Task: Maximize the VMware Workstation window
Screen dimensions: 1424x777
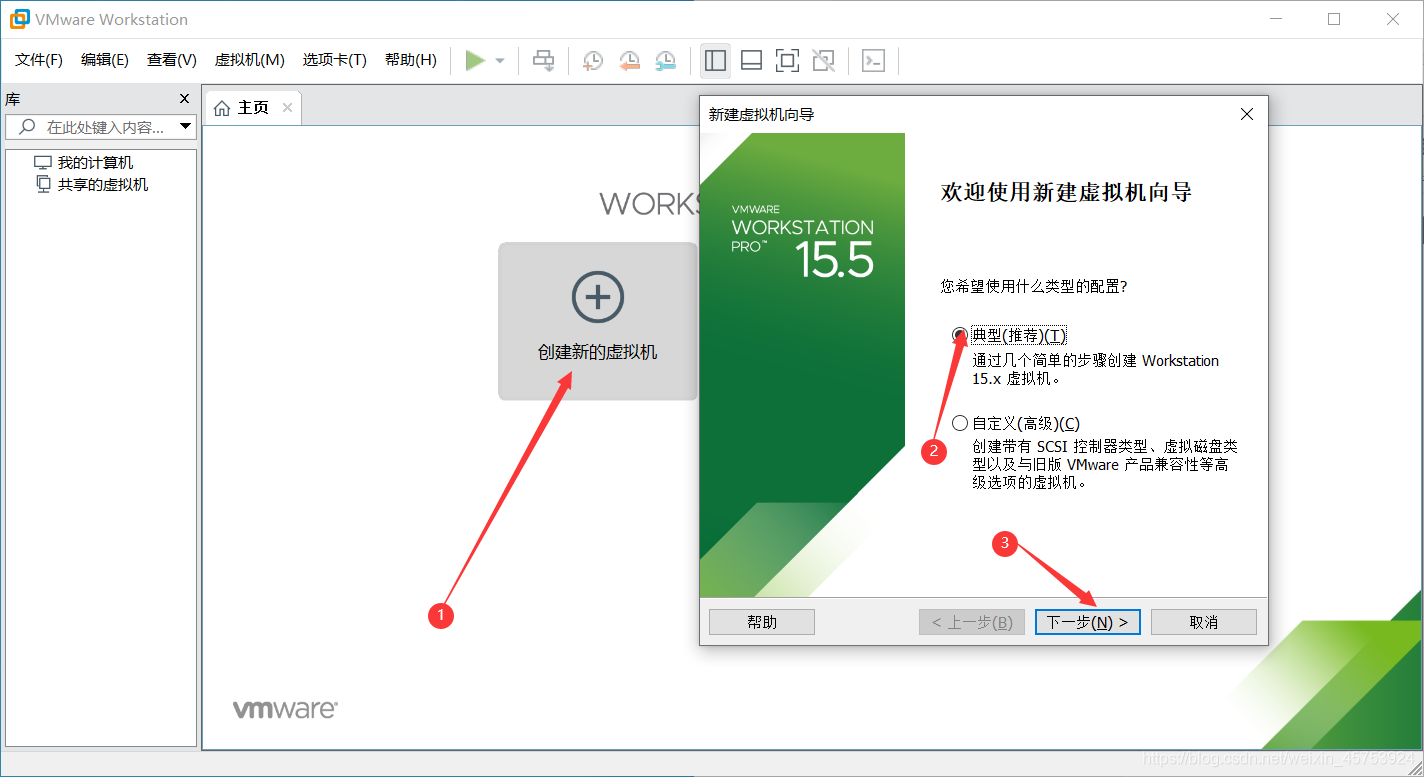Action: pyautogui.click(x=1334, y=19)
